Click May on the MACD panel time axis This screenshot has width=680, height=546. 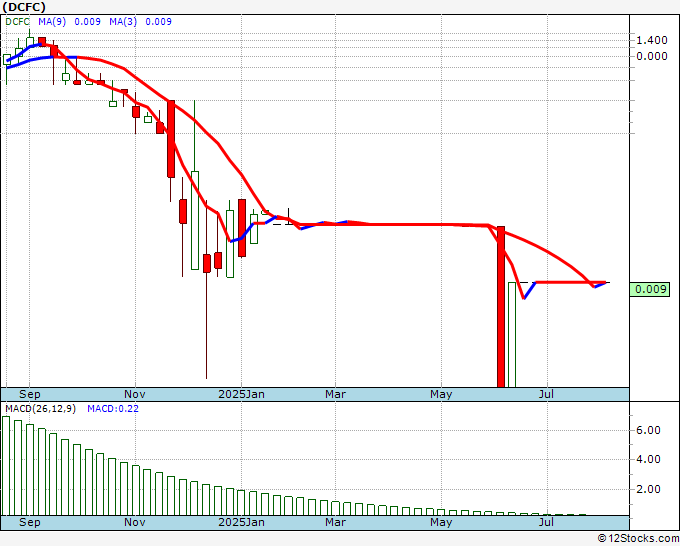click(x=441, y=522)
